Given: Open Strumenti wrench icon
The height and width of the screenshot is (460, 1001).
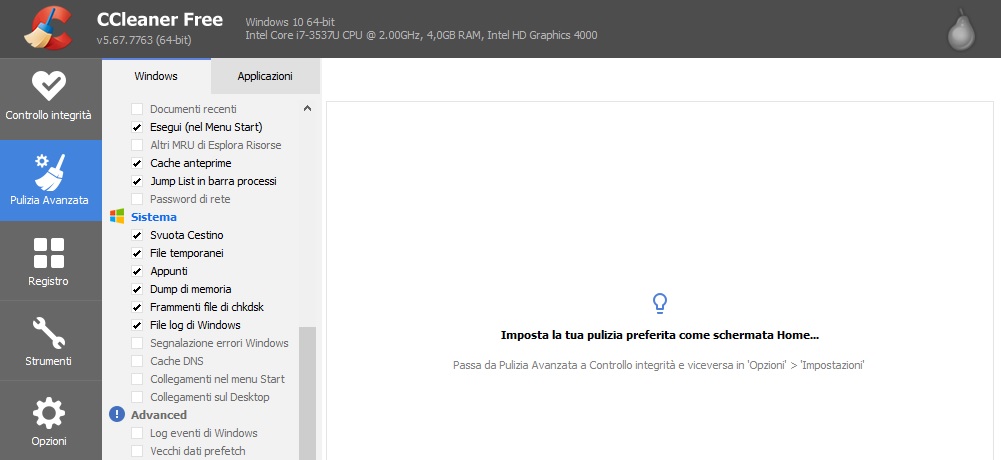Looking at the screenshot, I should pyautogui.click(x=49, y=332).
